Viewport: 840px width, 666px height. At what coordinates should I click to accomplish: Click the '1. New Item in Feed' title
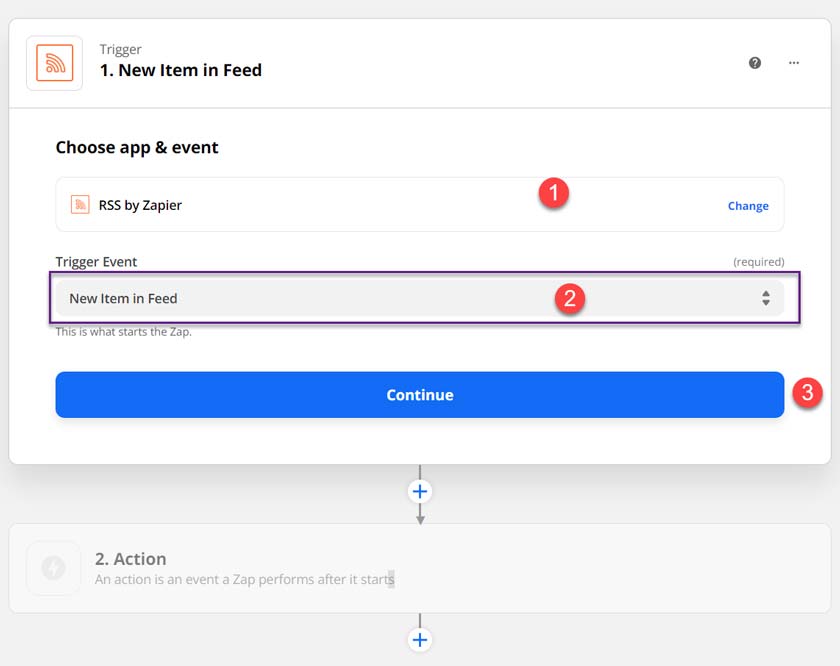(181, 70)
